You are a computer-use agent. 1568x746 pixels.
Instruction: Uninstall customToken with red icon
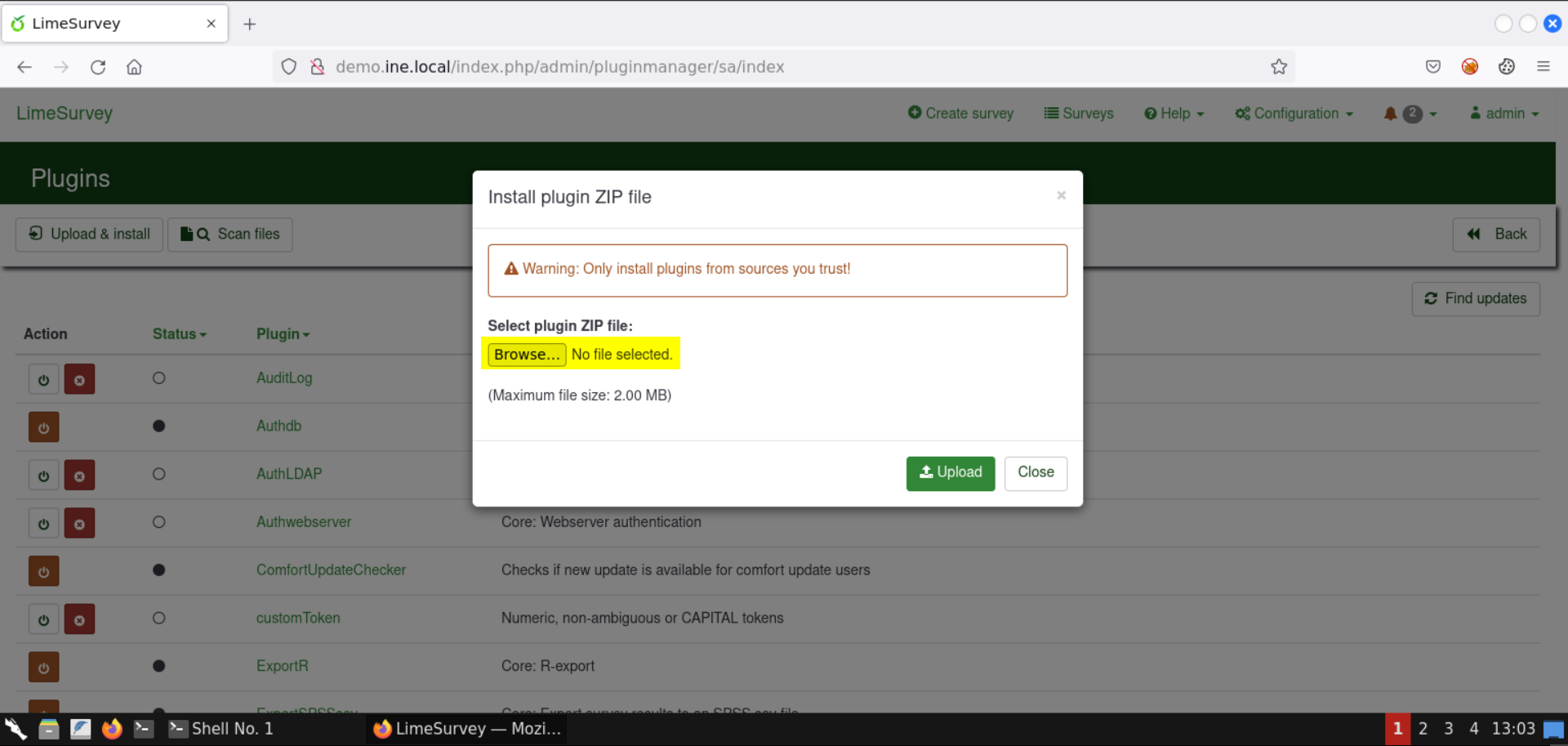80,619
